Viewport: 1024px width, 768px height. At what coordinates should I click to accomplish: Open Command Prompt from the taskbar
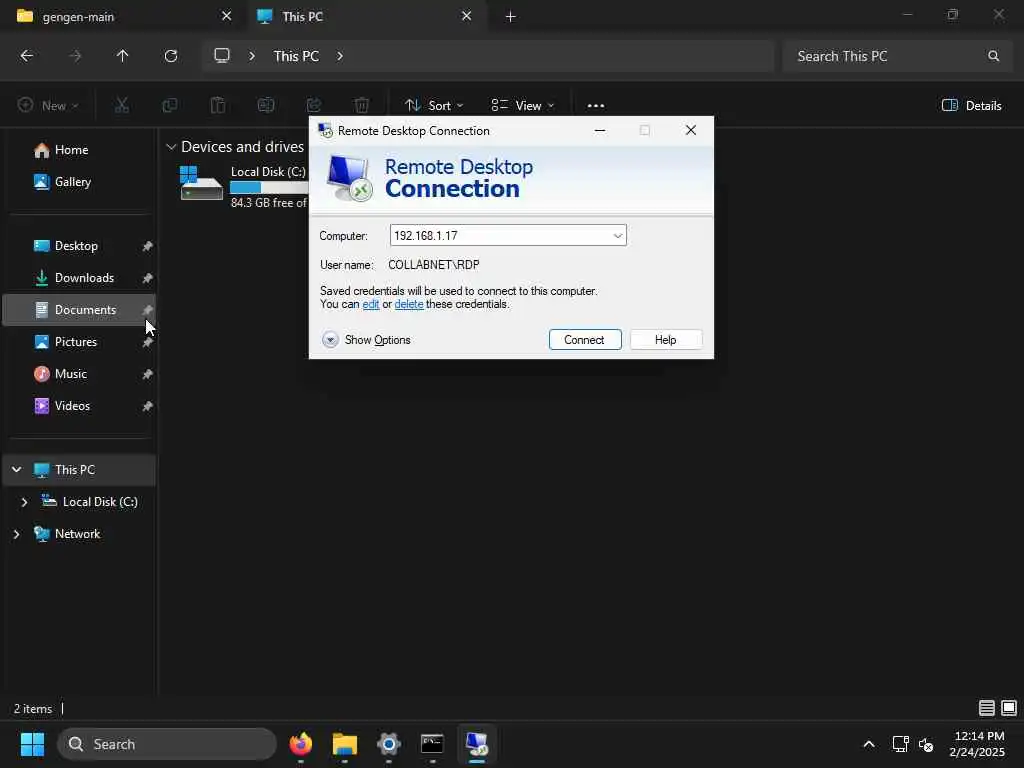click(x=432, y=744)
